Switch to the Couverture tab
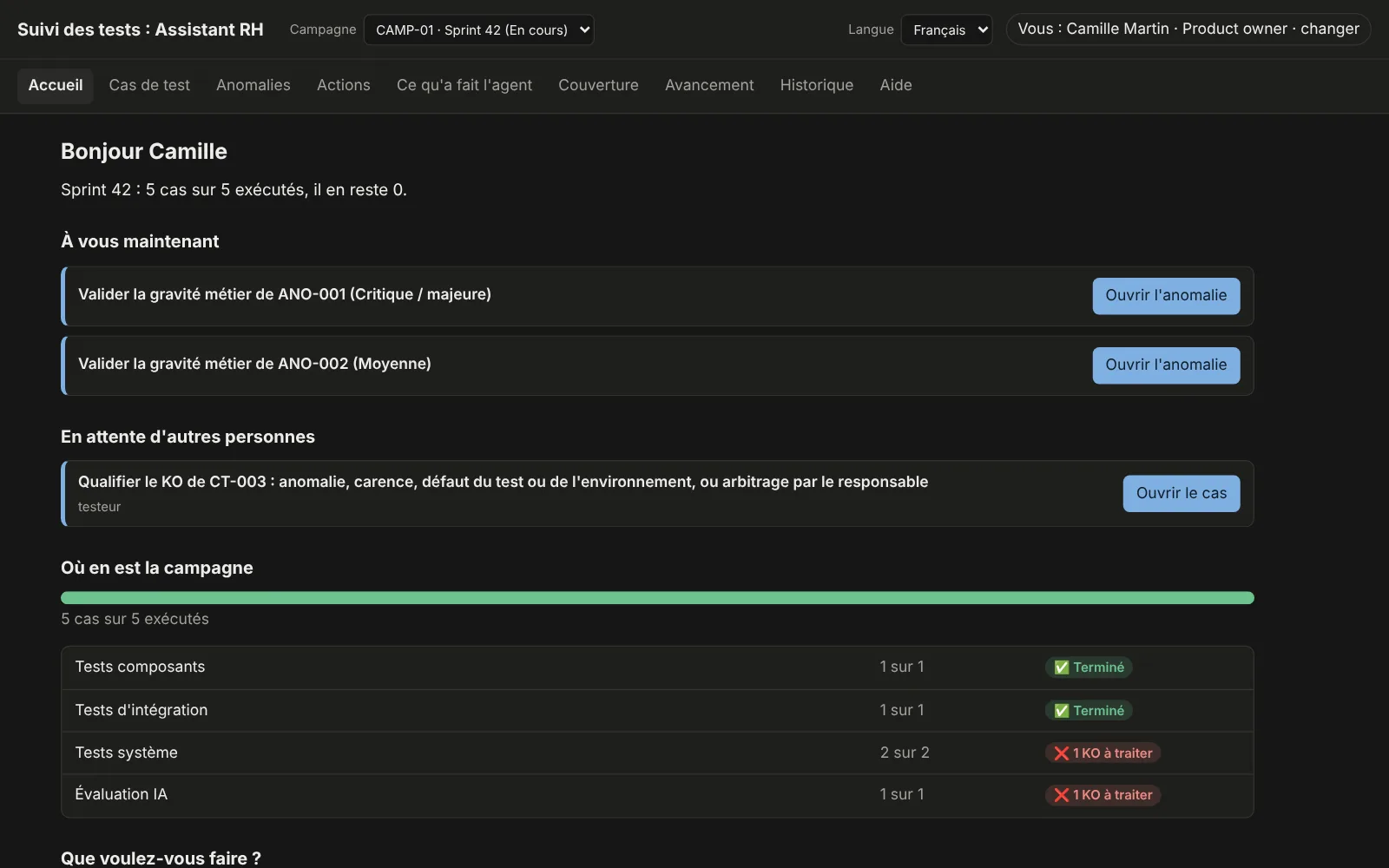Image resolution: width=1389 pixels, height=868 pixels. 598,85
